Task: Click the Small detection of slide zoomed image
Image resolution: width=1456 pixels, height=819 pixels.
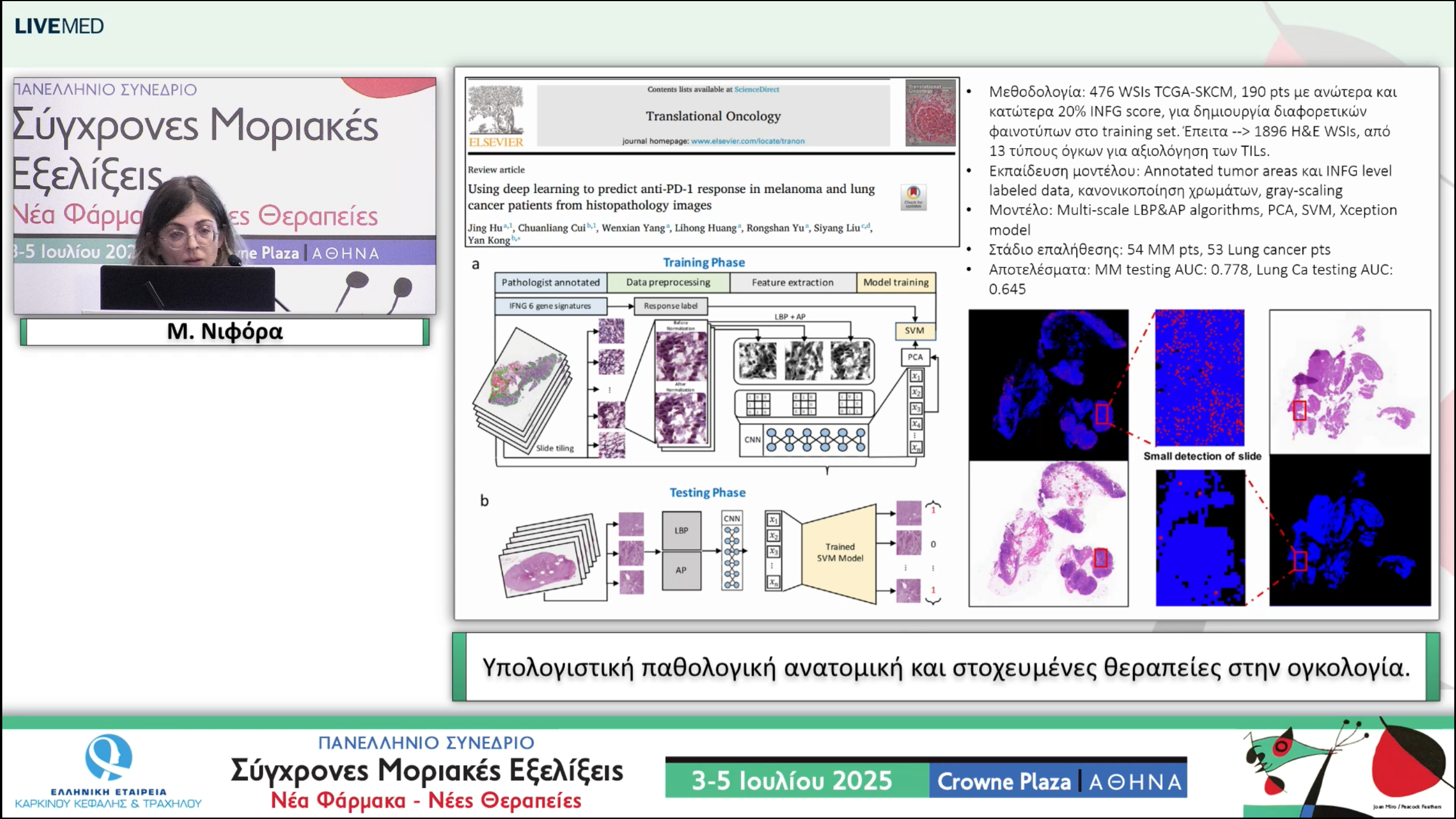Action: pos(1199,378)
